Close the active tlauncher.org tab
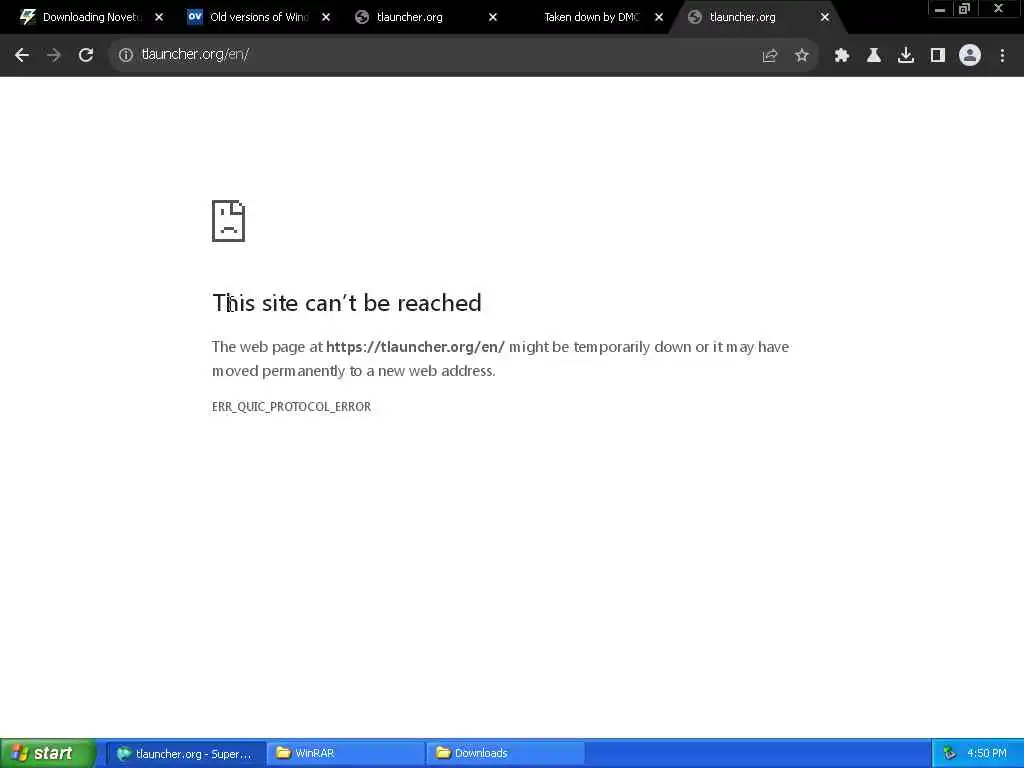 825,18
